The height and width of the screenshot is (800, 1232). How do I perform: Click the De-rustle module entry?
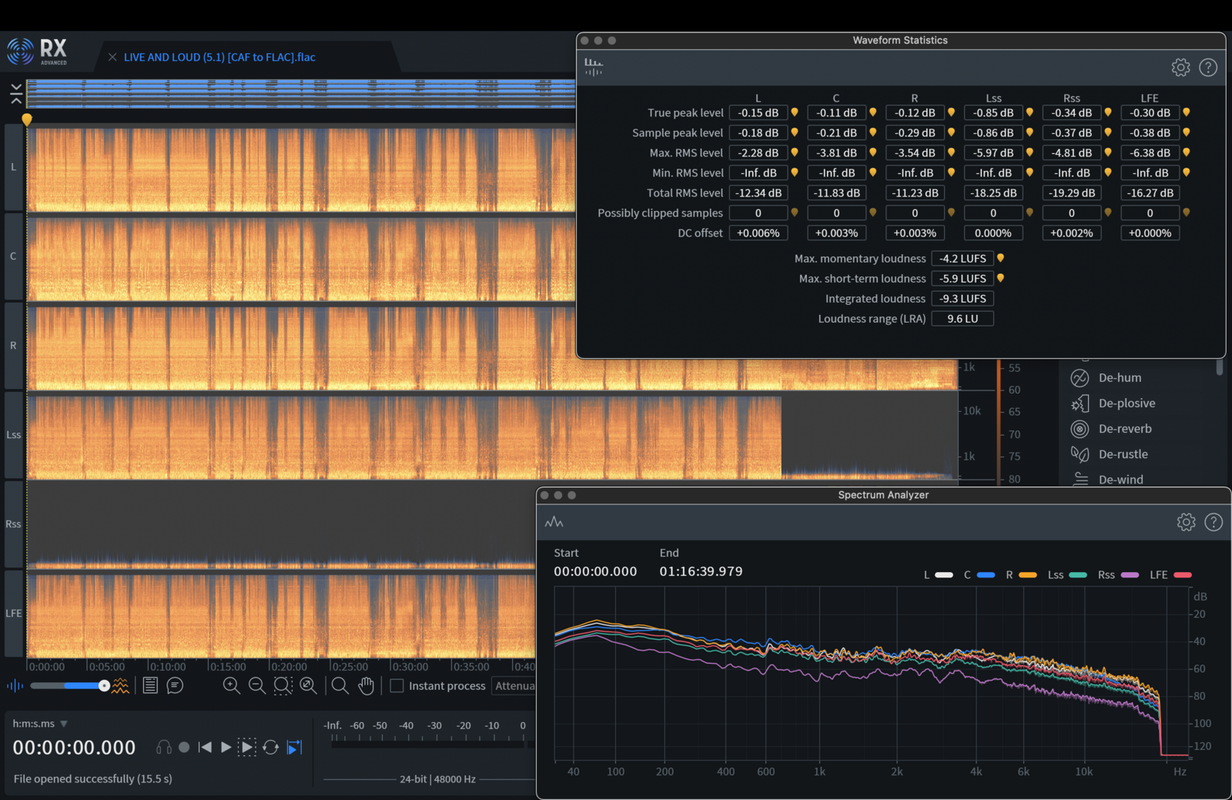pos(1122,454)
